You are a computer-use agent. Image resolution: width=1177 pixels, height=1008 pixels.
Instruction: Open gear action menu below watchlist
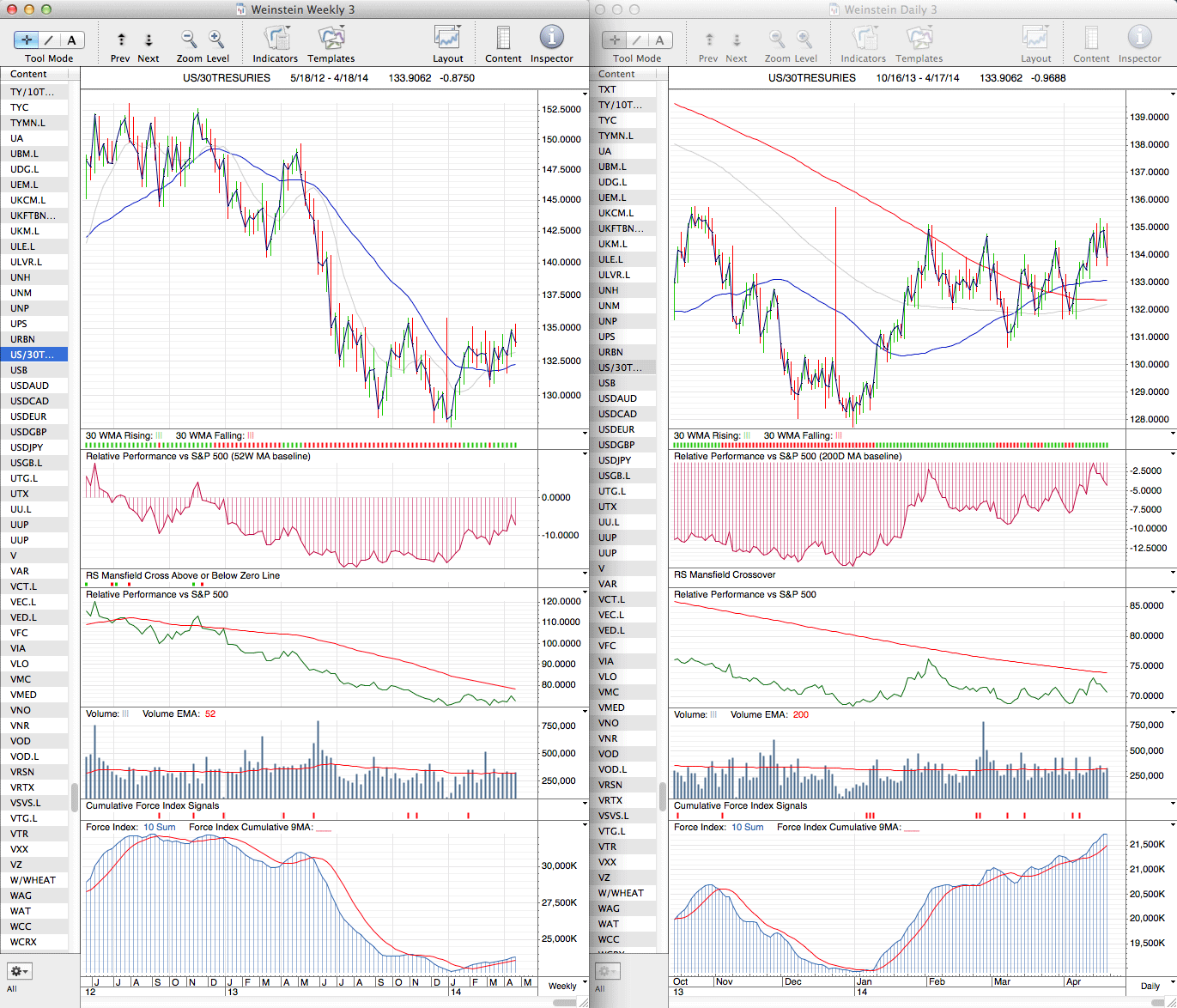tap(19, 971)
